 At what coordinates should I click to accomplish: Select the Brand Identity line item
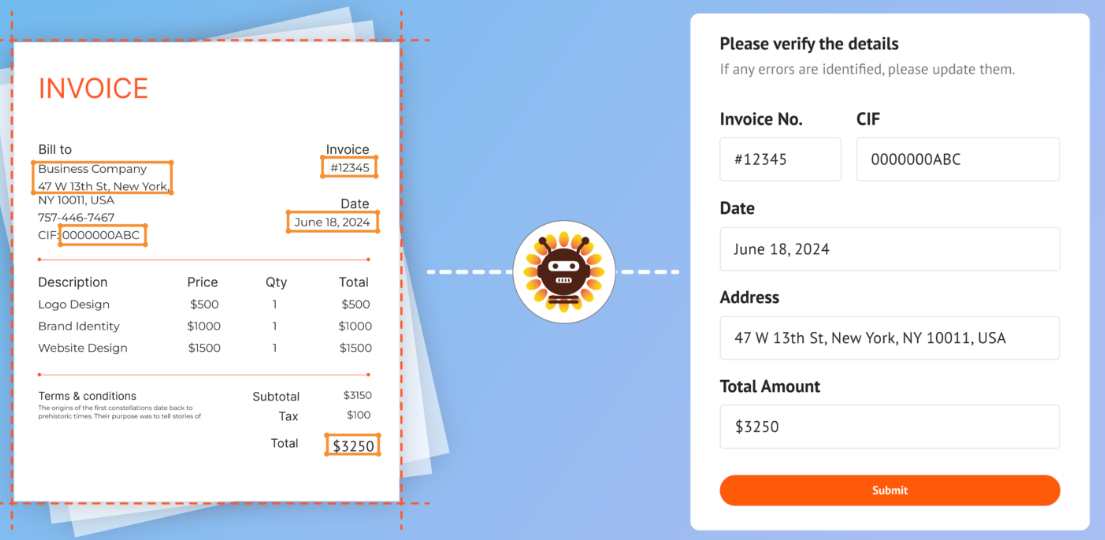[79, 326]
